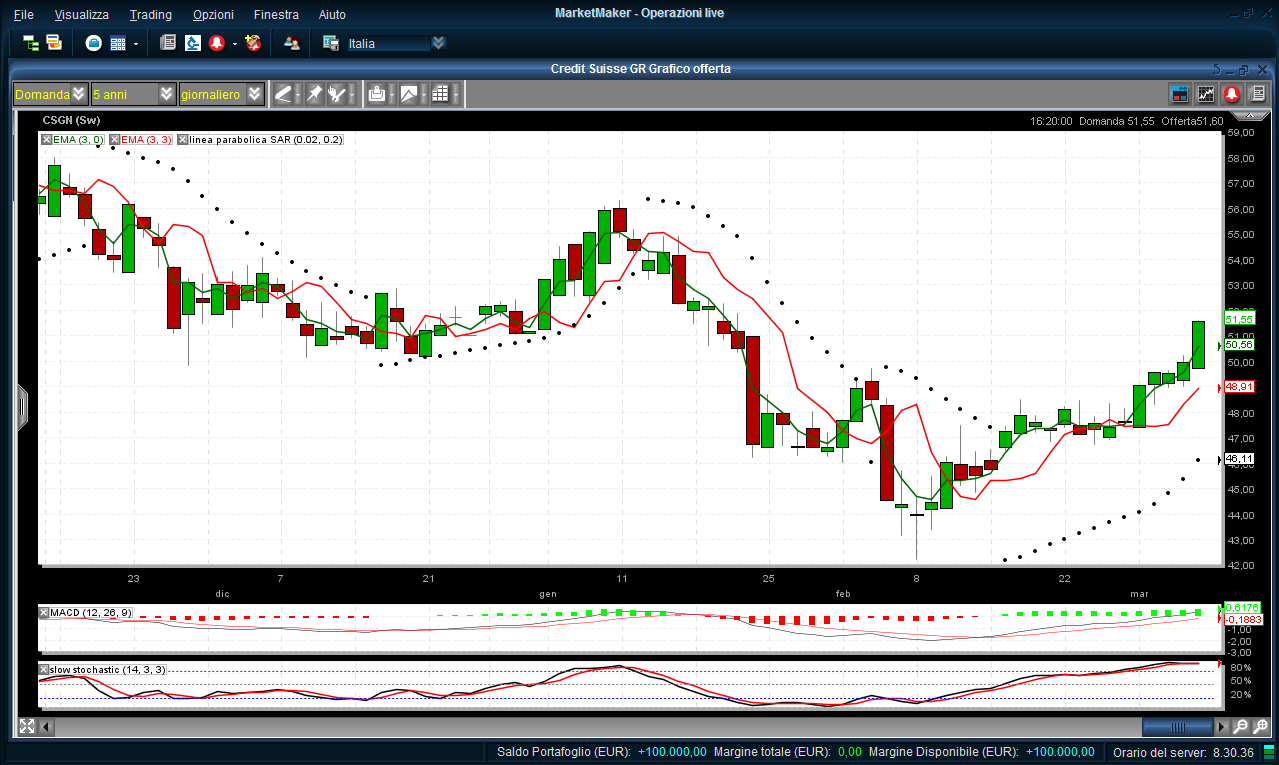Click the horizontal chart scrollbar thumb
The height and width of the screenshot is (765, 1279).
coord(1177,727)
